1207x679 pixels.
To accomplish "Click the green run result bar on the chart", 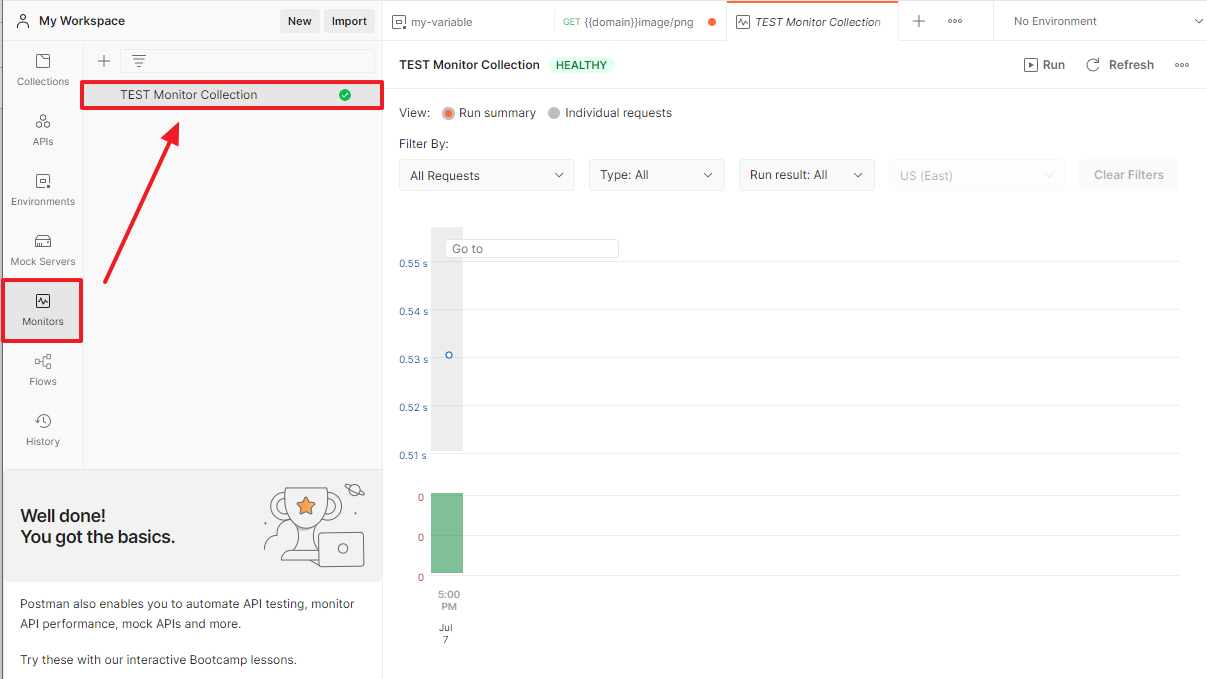I will point(447,533).
